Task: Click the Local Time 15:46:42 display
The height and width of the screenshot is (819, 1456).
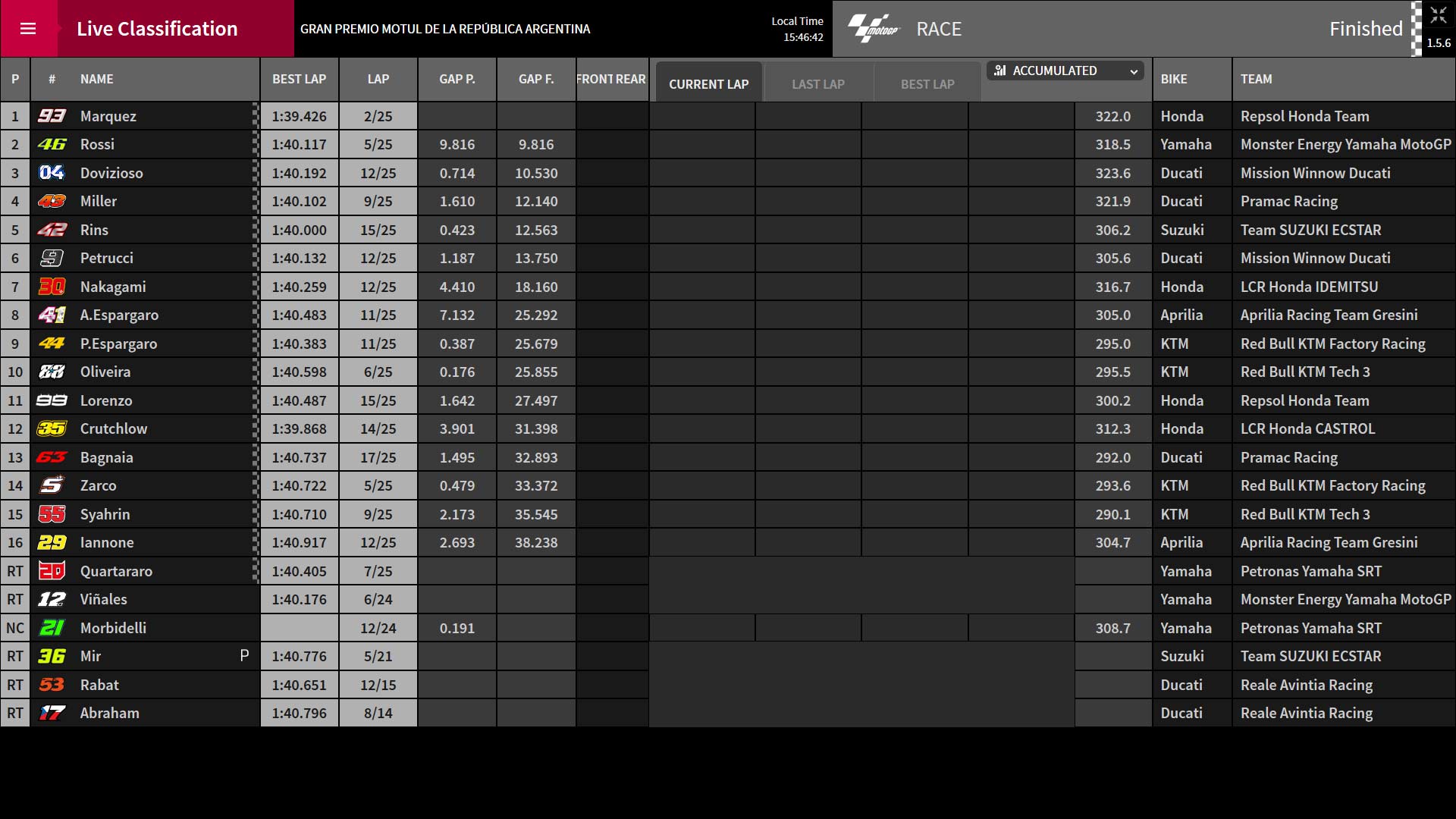Action: (x=797, y=29)
